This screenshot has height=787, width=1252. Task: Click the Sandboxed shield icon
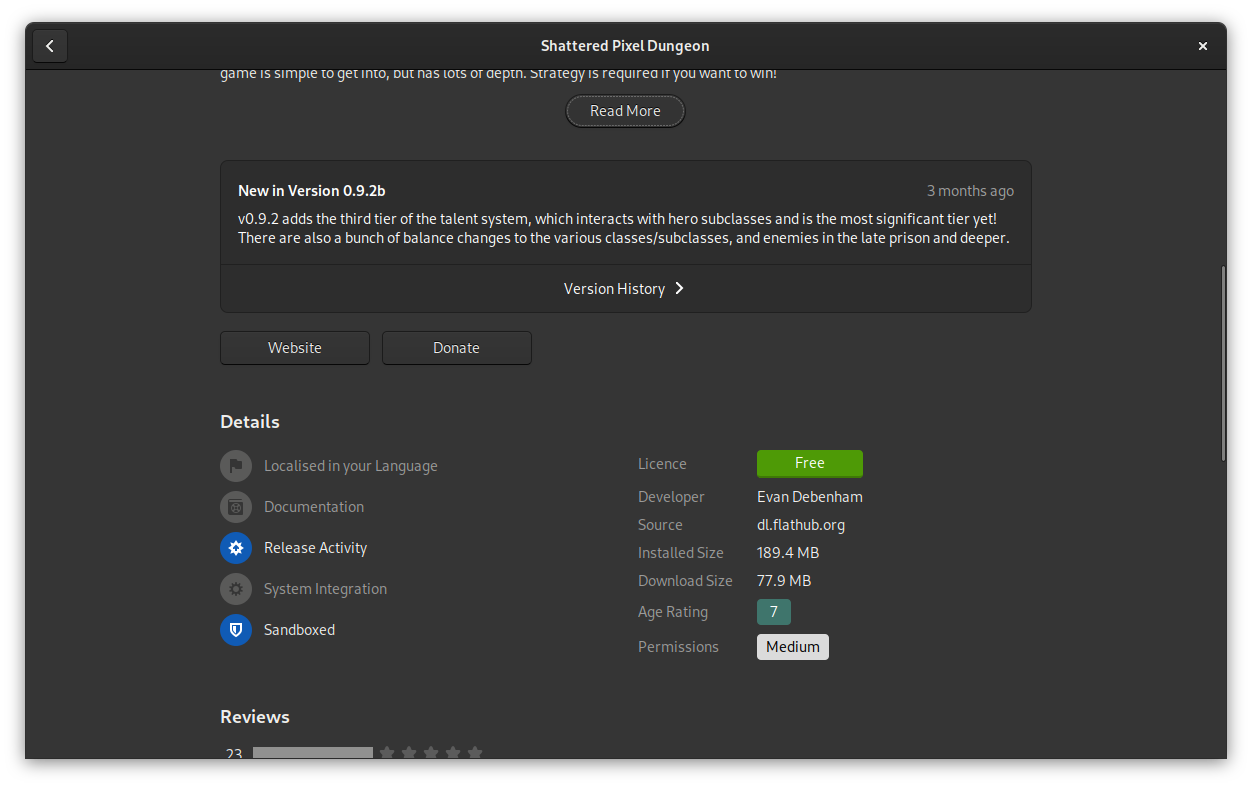236,630
